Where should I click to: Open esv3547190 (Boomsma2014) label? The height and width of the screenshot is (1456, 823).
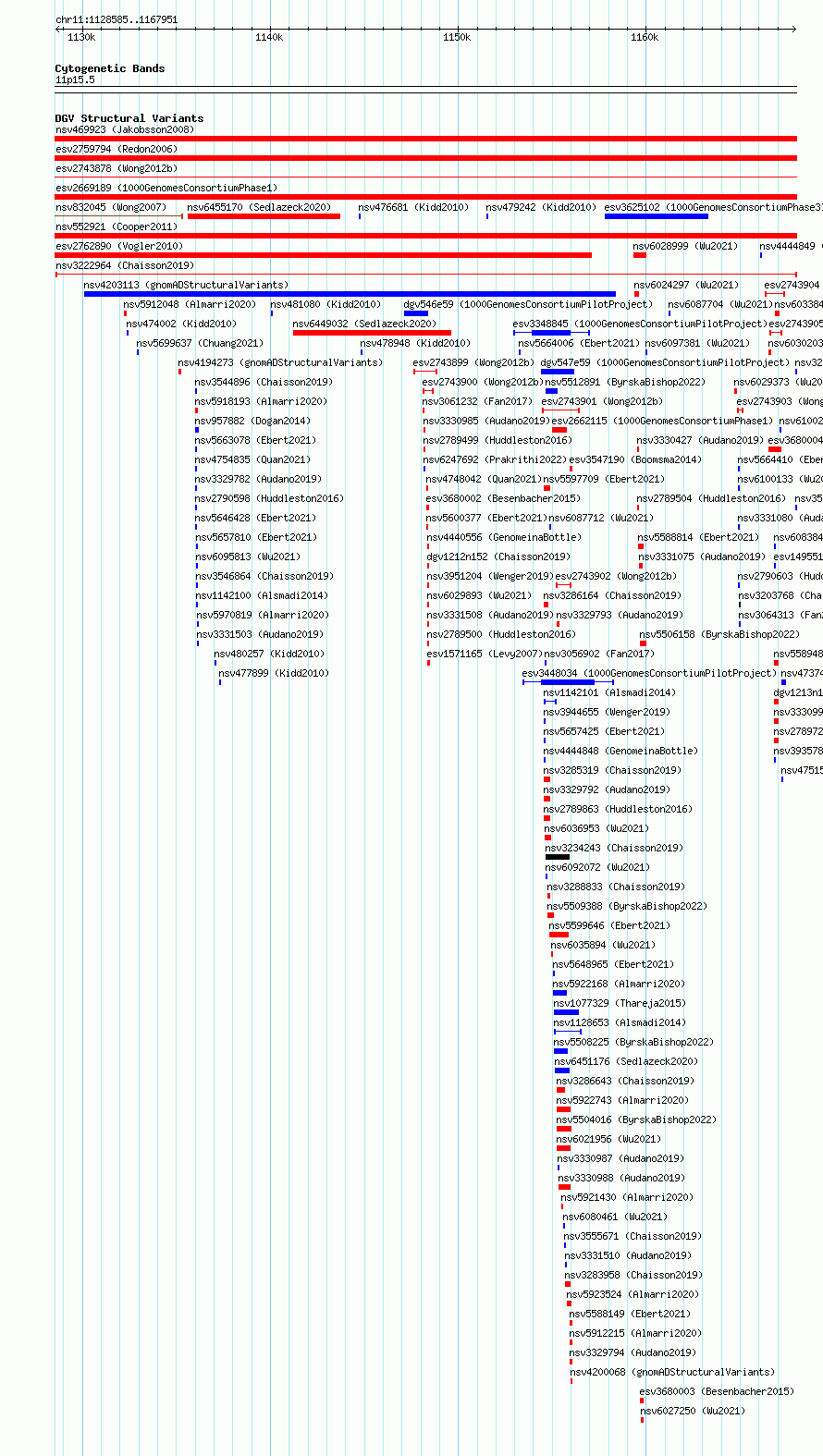click(635, 459)
